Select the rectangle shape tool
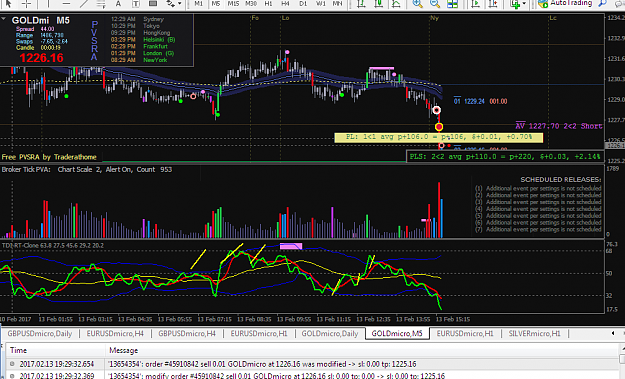625x379 pixels. pyautogui.click(x=153, y=4)
